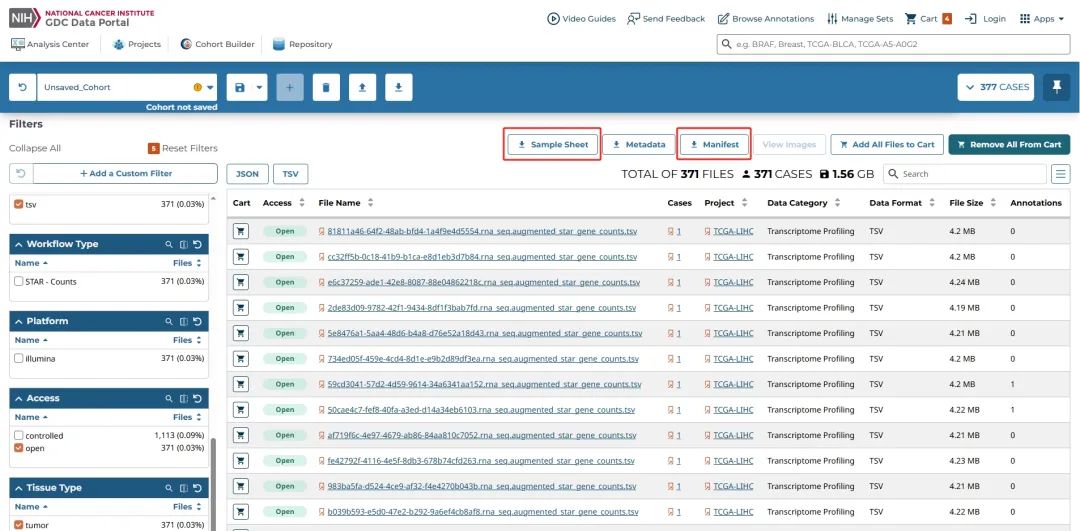The height and width of the screenshot is (531, 1080).
Task: Tick the controlled access checkbox
Action: click(x=19, y=436)
